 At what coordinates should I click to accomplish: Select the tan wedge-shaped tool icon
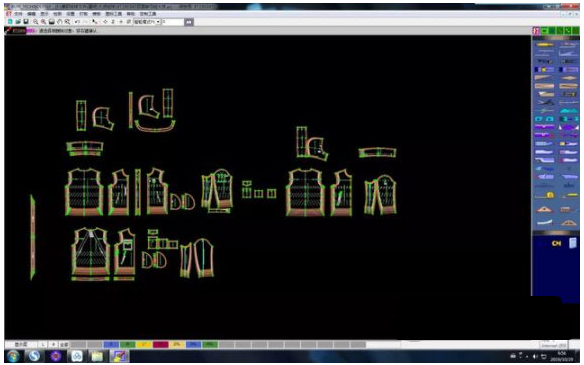(x=544, y=77)
